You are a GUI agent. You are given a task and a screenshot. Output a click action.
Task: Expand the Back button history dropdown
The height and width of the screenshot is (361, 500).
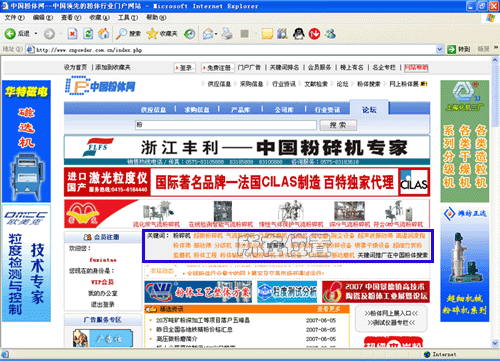[36, 34]
